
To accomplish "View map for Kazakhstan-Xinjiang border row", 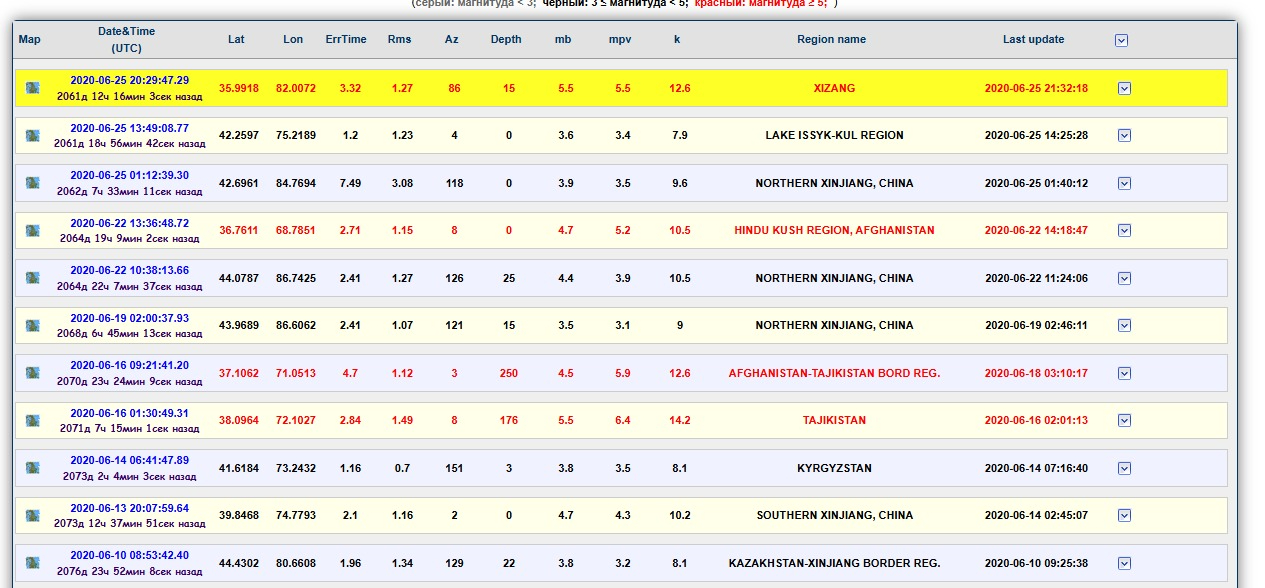I will click(33, 563).
